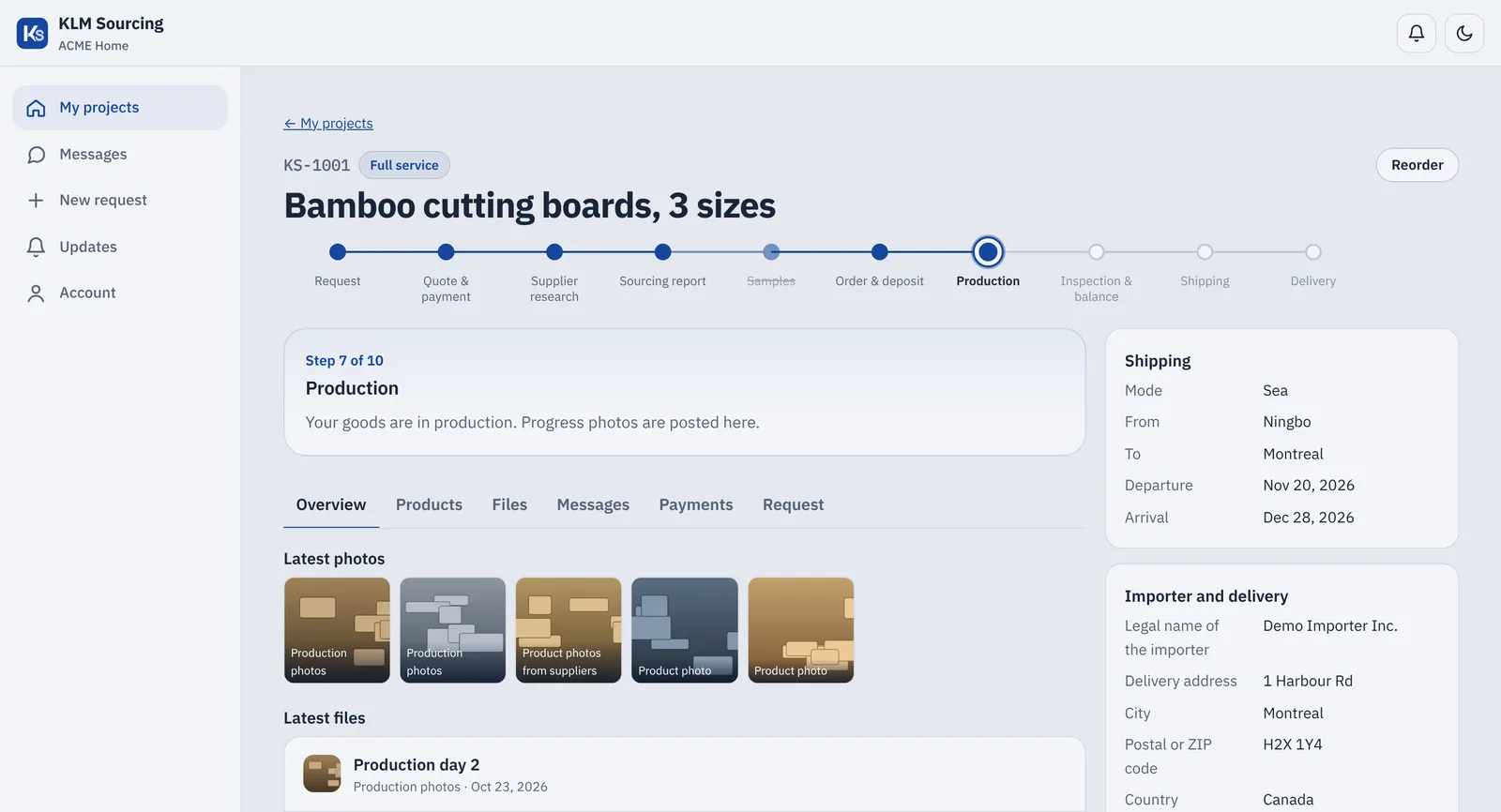Screen dimensions: 1501x812
Task: Select the current Production step marker
Action: pyautogui.click(x=988, y=252)
